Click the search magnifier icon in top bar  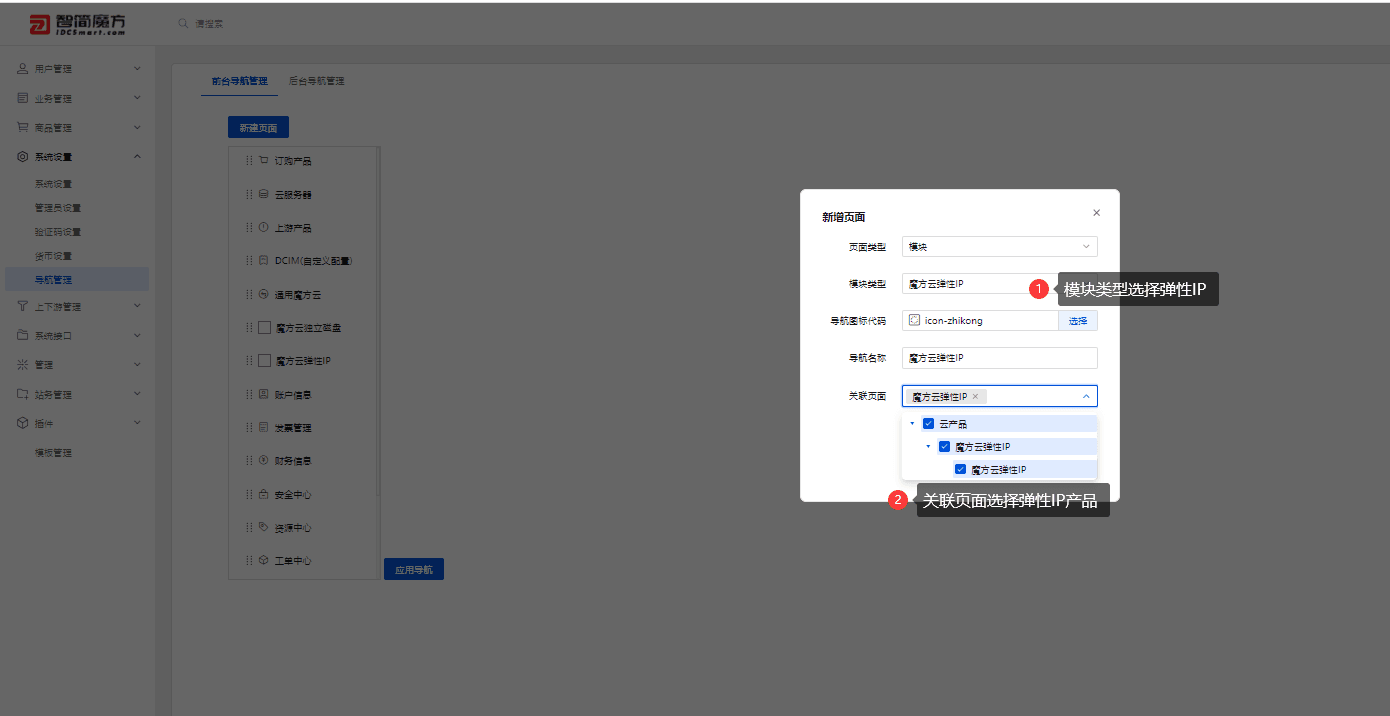coord(183,23)
